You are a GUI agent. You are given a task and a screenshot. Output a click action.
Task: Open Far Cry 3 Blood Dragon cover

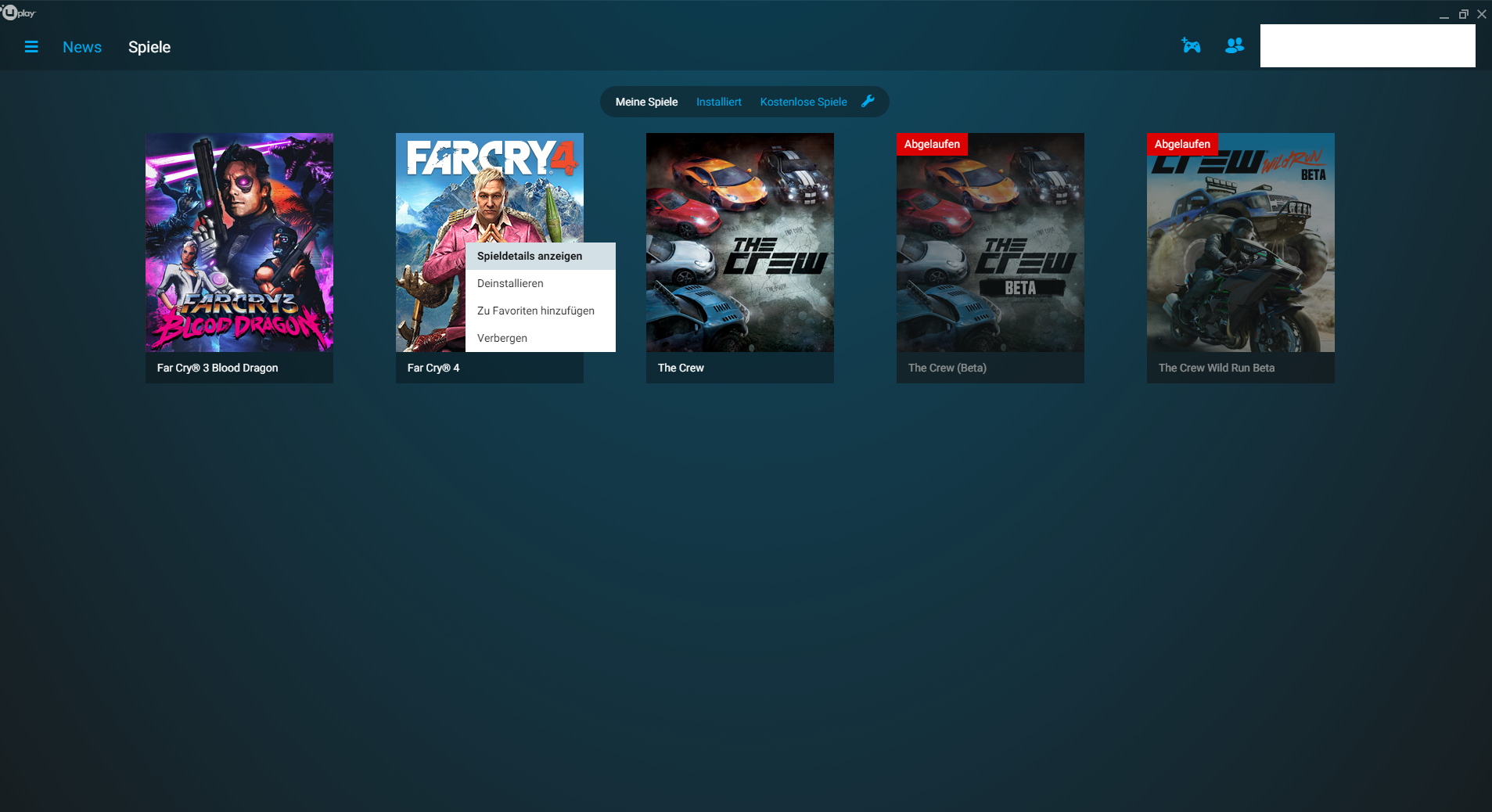(x=239, y=243)
